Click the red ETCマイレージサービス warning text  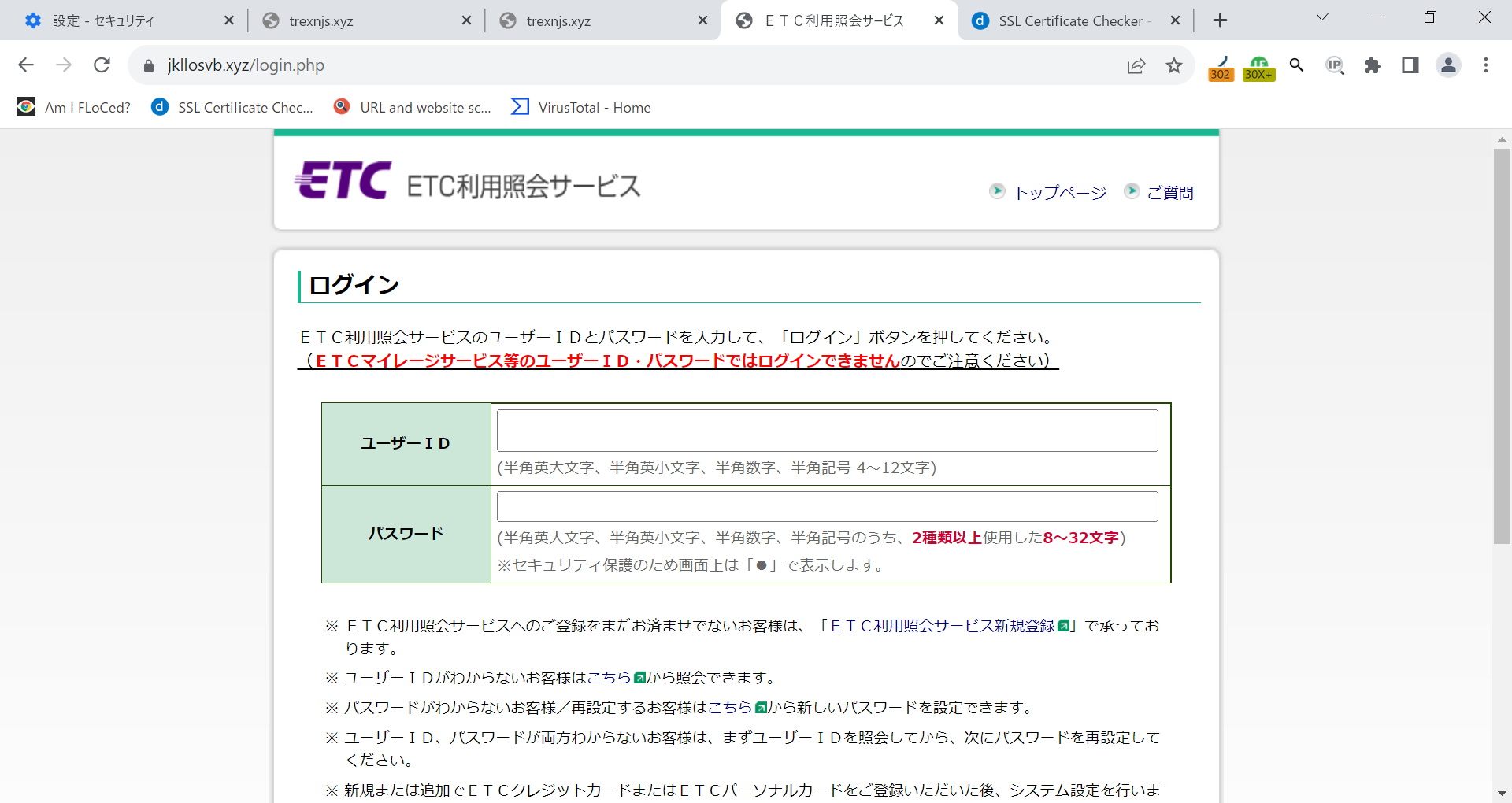pos(607,361)
